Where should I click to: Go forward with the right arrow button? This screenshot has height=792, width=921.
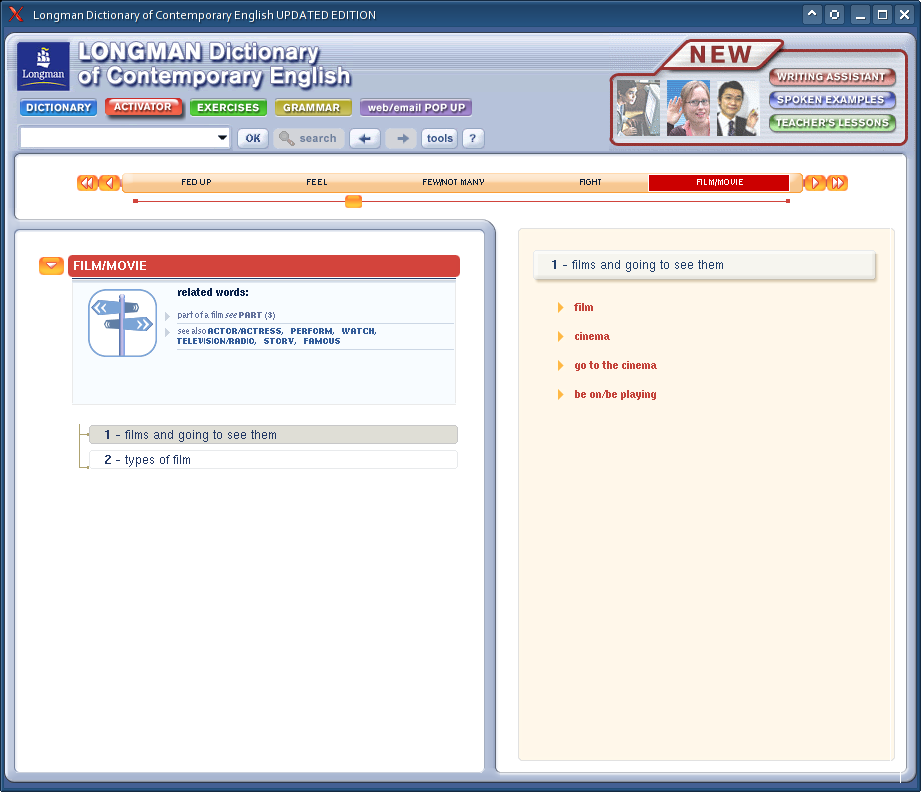pos(402,139)
